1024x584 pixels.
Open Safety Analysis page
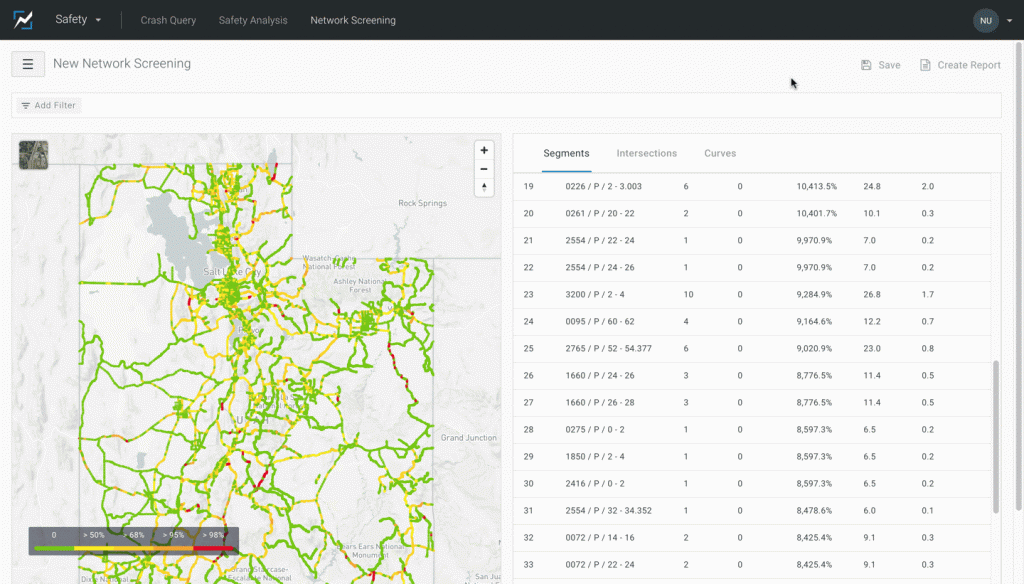tap(253, 20)
